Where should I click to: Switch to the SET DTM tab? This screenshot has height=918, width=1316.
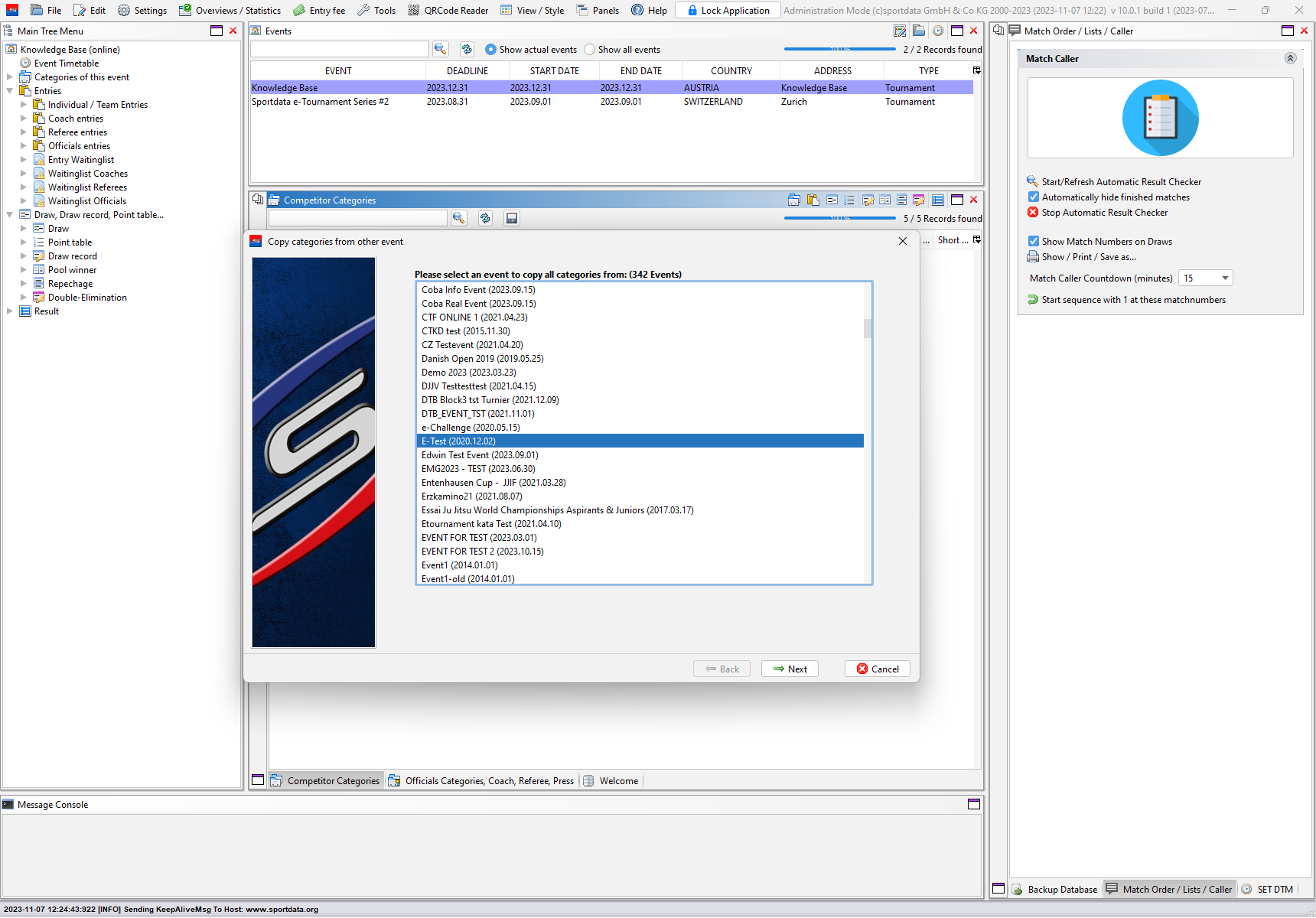[1267, 889]
